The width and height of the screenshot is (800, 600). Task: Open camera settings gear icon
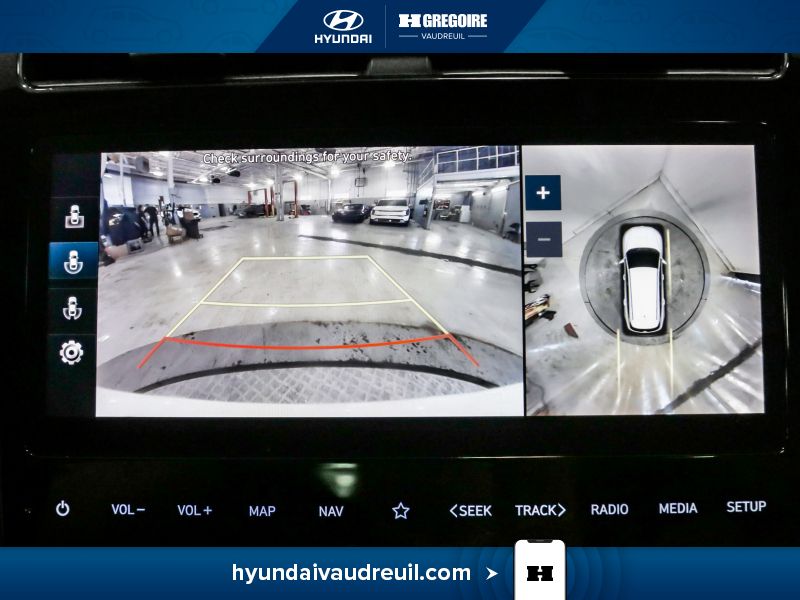(72, 352)
